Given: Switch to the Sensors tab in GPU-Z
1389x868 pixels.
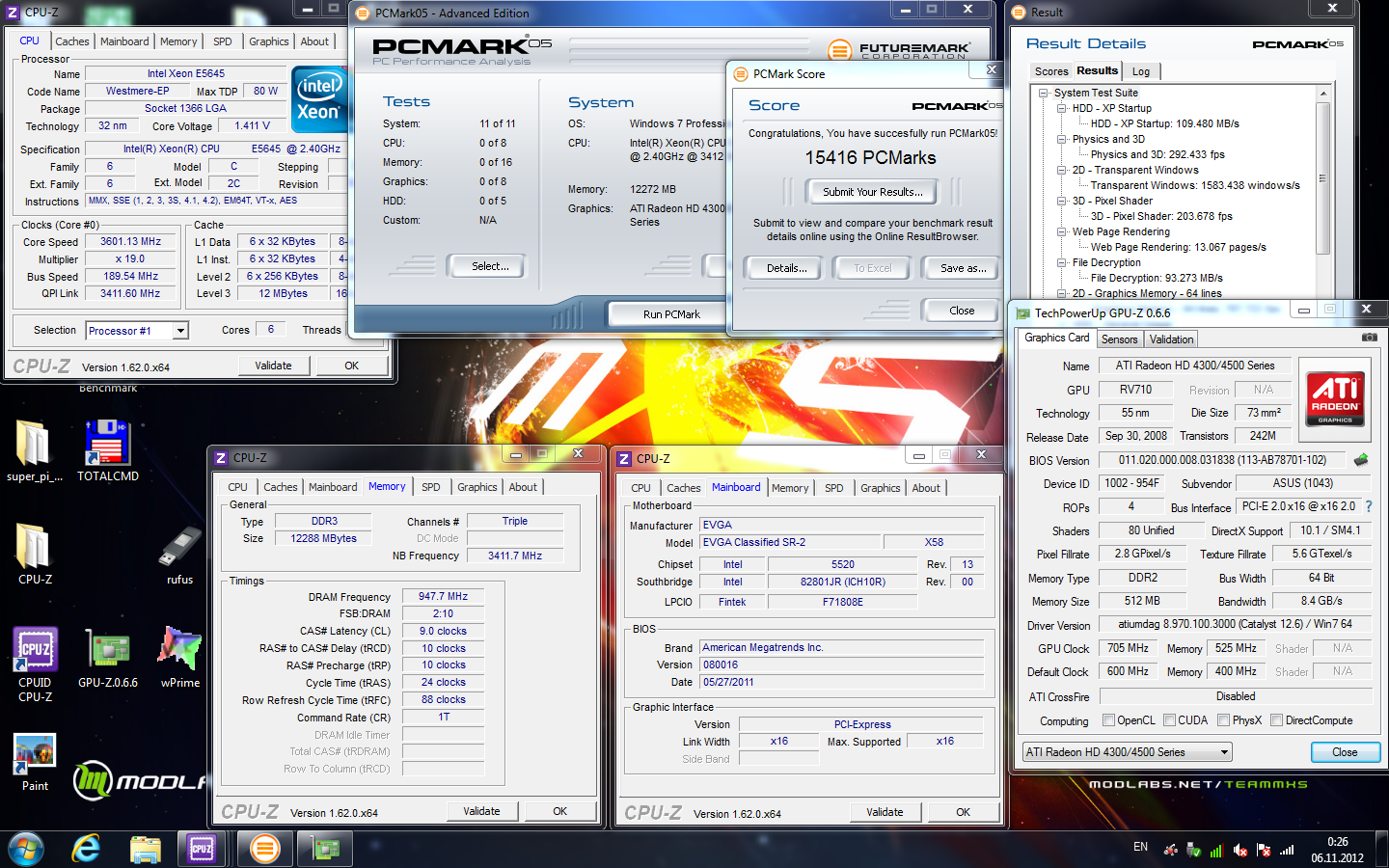Looking at the screenshot, I should pyautogui.click(x=1119, y=339).
